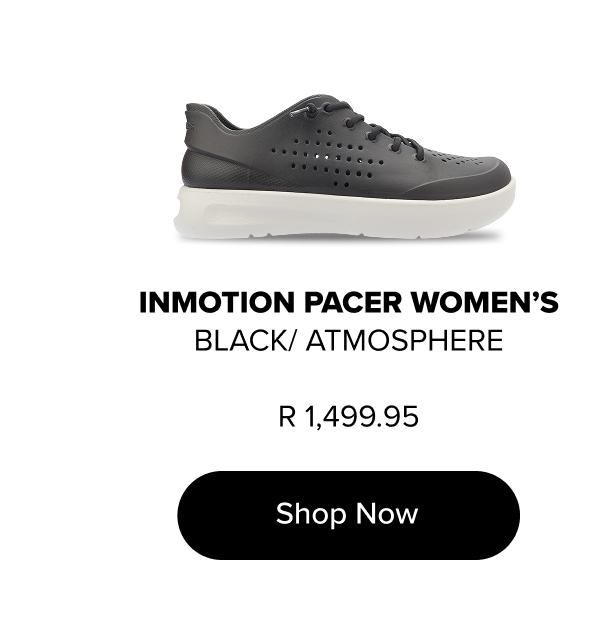Click the word Shop on the black button
The width and height of the screenshot is (600, 640).
point(311,514)
